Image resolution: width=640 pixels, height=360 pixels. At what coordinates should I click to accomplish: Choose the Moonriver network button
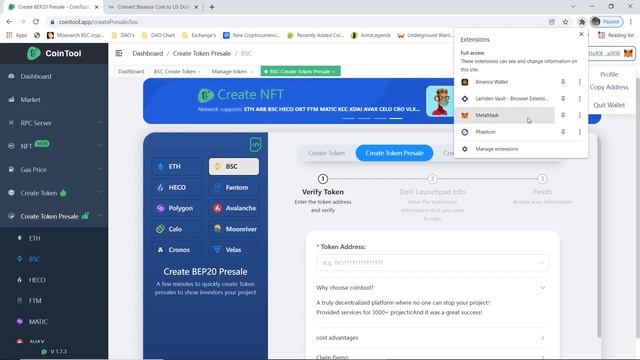click(x=234, y=229)
